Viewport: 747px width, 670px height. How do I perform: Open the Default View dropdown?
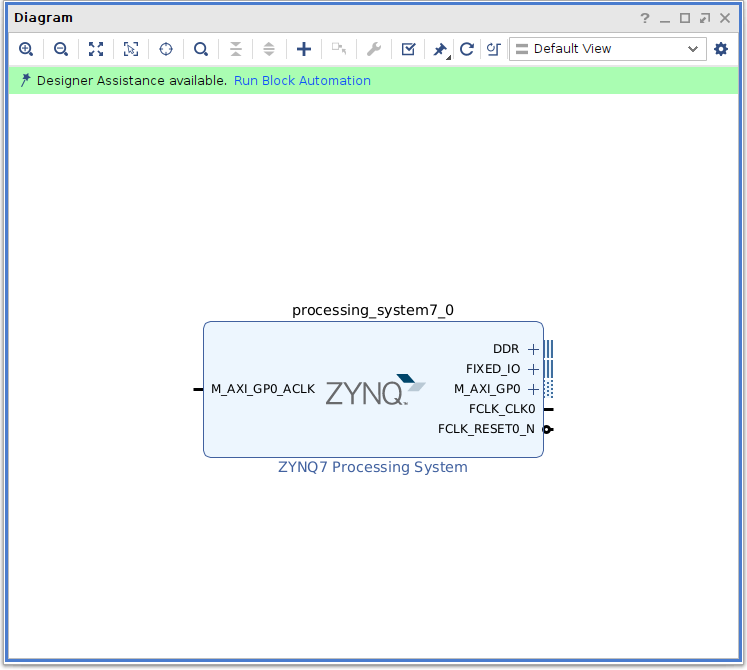pos(607,49)
